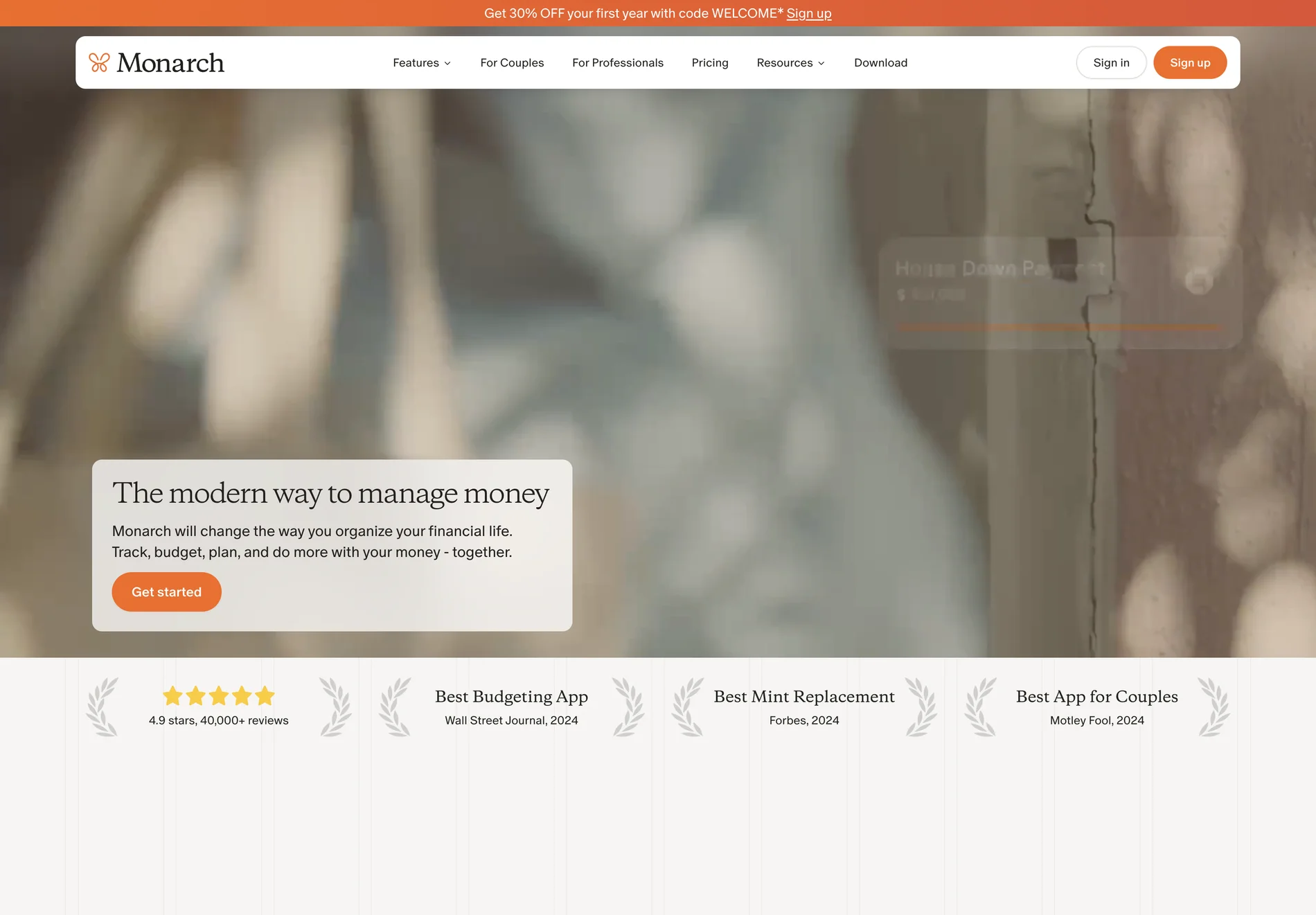Click the Get started button
The width and height of the screenshot is (1316, 915).
(x=166, y=592)
